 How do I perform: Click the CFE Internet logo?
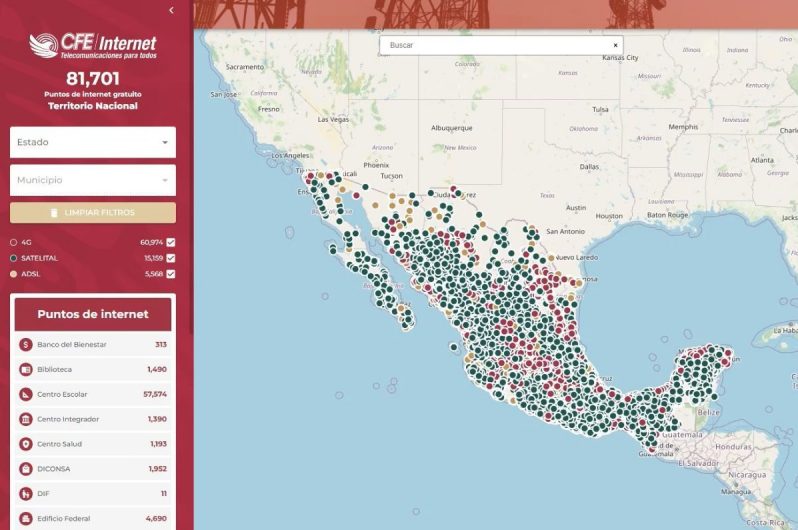point(93,46)
